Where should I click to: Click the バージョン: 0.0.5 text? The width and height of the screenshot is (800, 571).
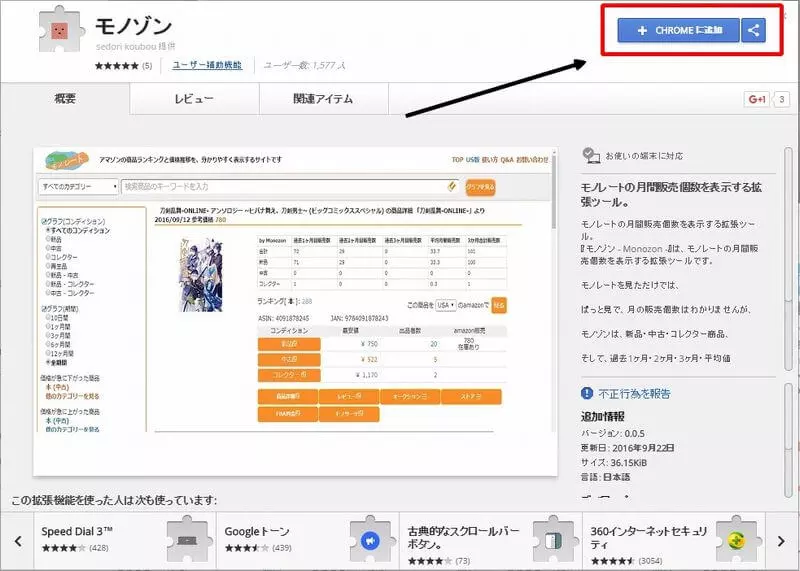(x=613, y=434)
